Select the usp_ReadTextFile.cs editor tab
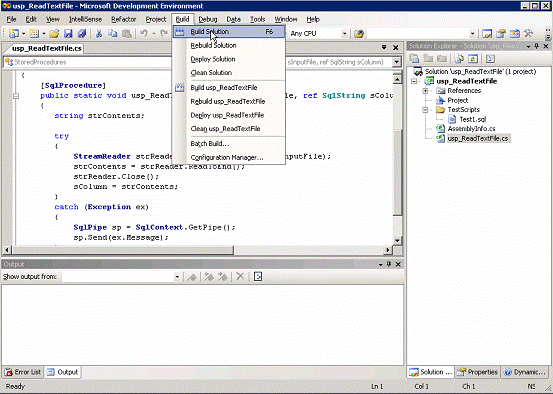The image size is (553, 394). [47, 48]
